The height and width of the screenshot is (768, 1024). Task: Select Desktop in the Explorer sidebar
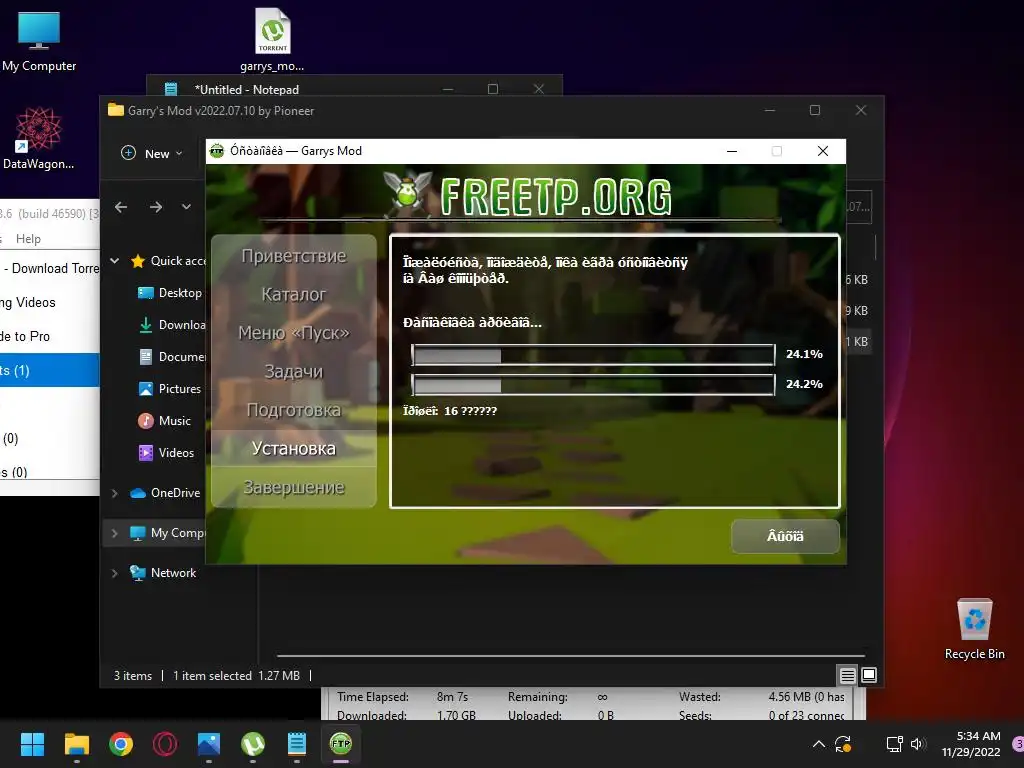tap(171, 293)
